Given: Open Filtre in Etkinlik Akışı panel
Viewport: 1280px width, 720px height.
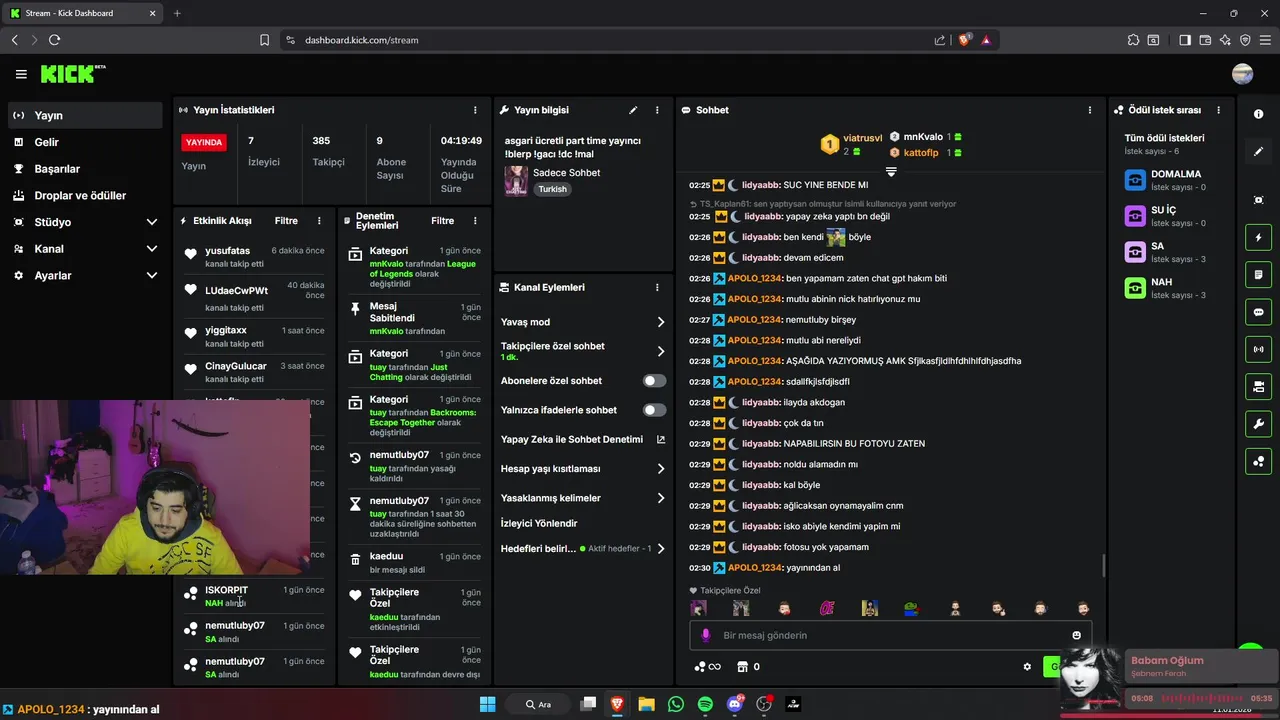Looking at the screenshot, I should (x=286, y=221).
